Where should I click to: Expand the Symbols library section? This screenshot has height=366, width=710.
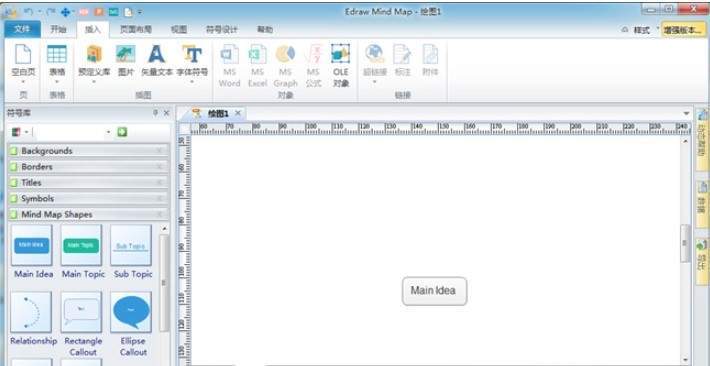(x=89, y=198)
